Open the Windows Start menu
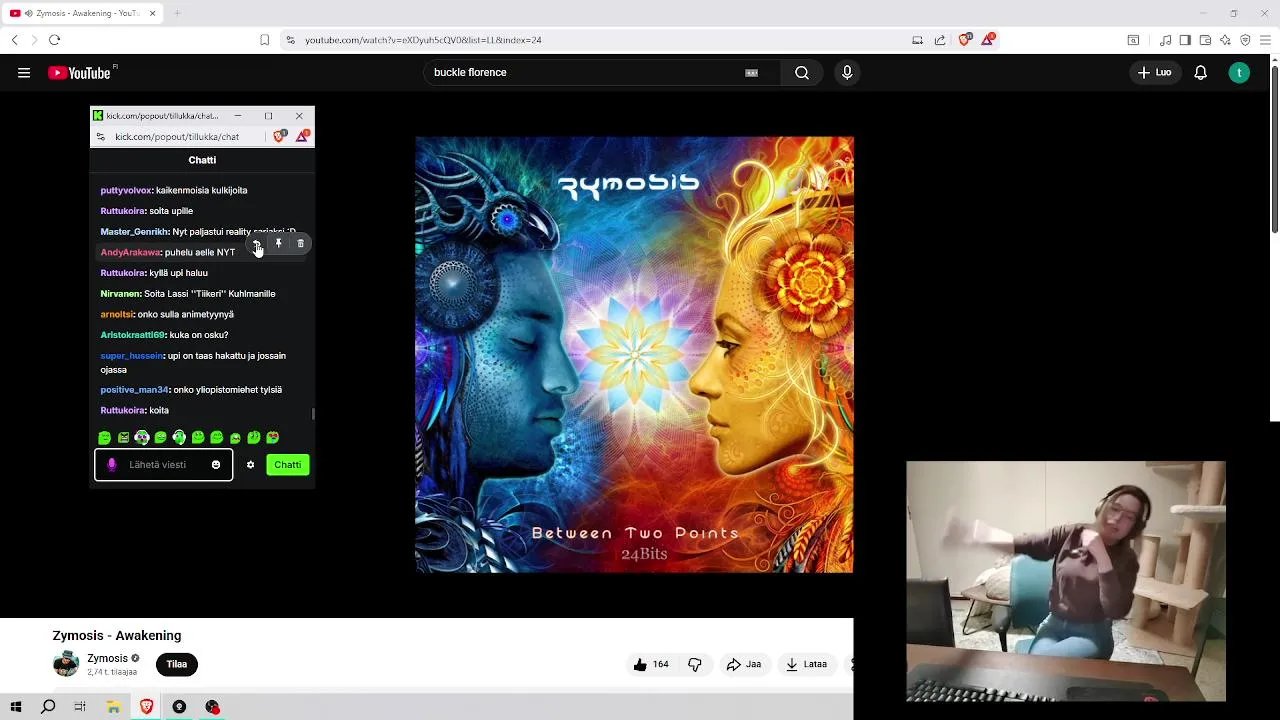Viewport: 1280px width, 720px height. point(16,707)
